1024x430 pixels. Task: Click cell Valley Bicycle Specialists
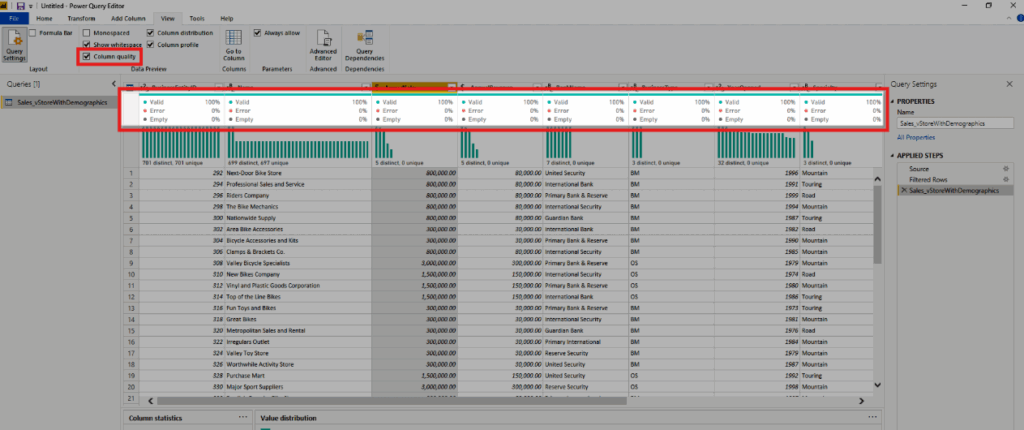[x=298, y=263]
